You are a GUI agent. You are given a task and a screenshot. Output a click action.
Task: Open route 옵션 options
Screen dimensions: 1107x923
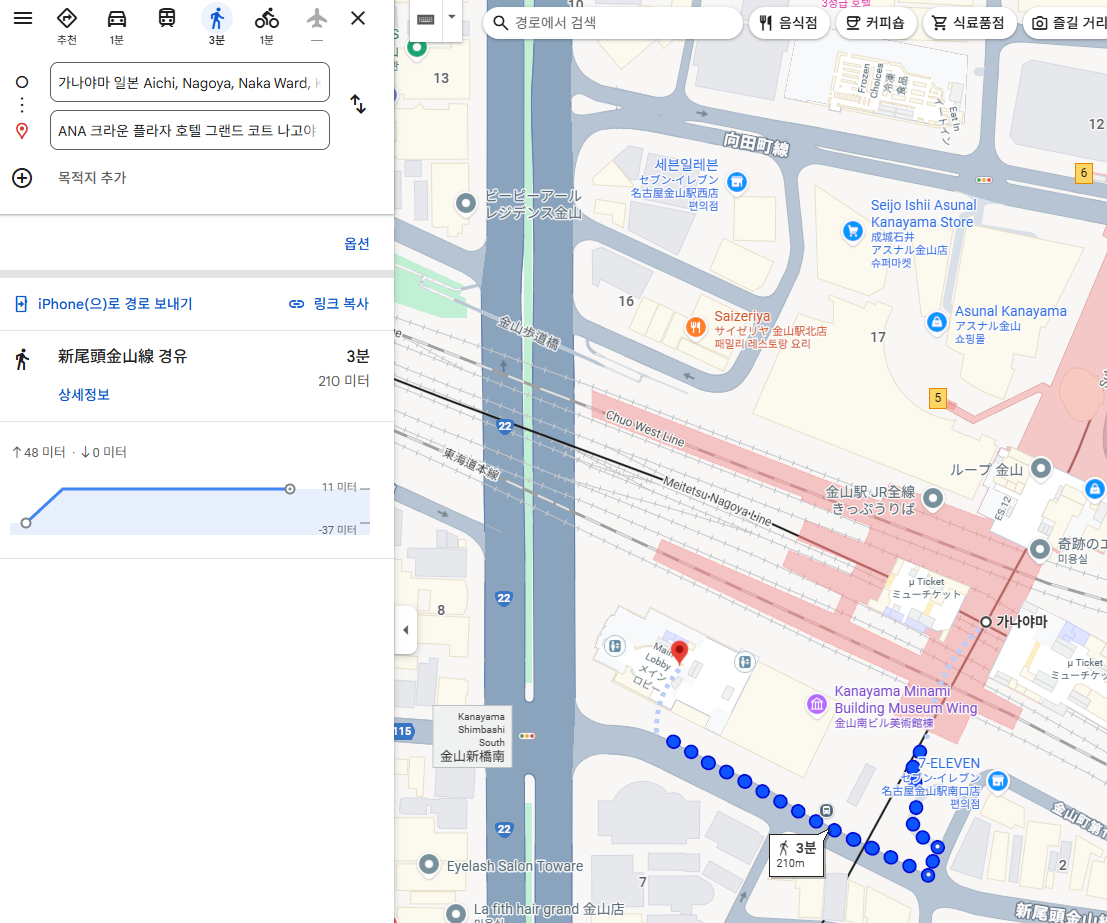pyautogui.click(x=357, y=244)
